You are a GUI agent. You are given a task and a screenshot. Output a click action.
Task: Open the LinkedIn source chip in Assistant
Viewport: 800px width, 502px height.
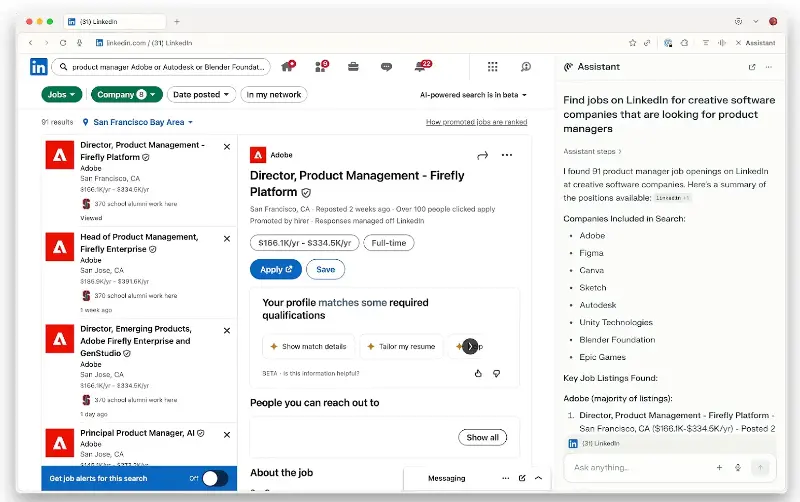click(672, 198)
